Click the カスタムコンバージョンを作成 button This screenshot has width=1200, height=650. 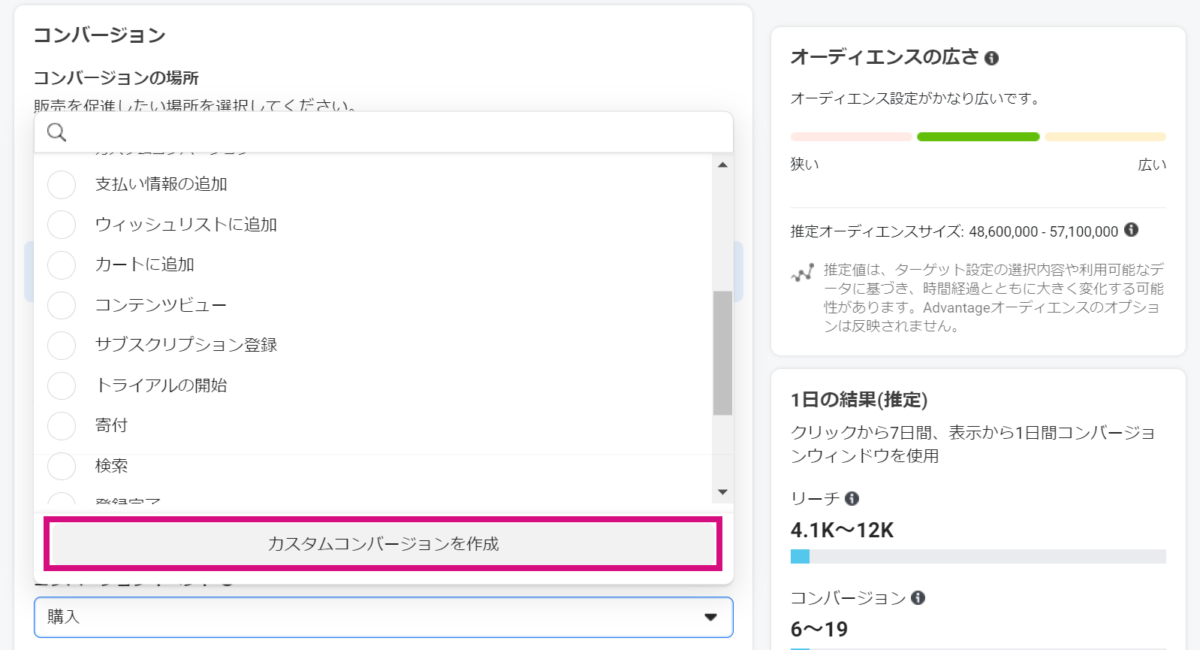pos(383,544)
